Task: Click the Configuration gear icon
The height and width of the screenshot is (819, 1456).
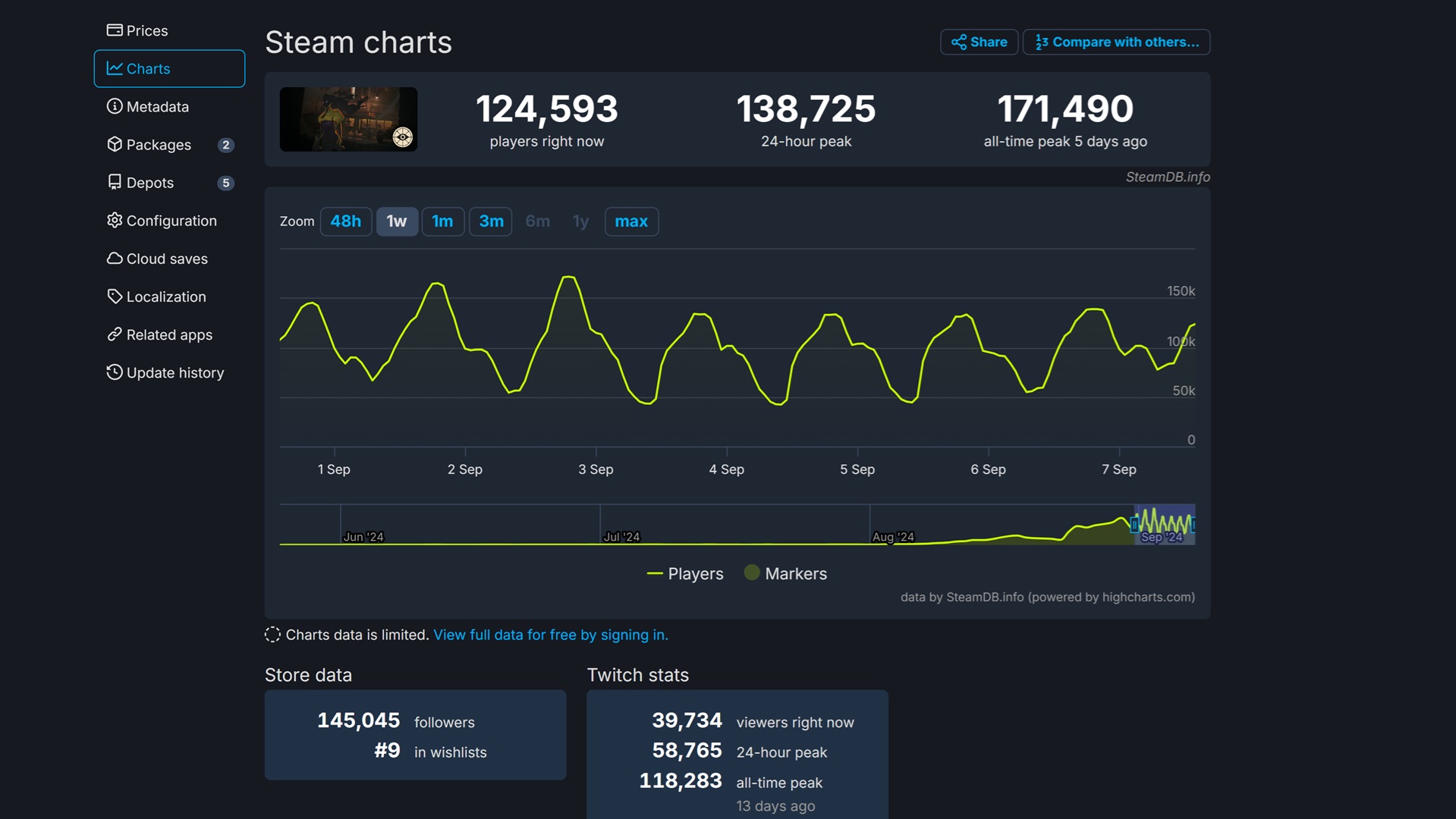Action: (115, 221)
